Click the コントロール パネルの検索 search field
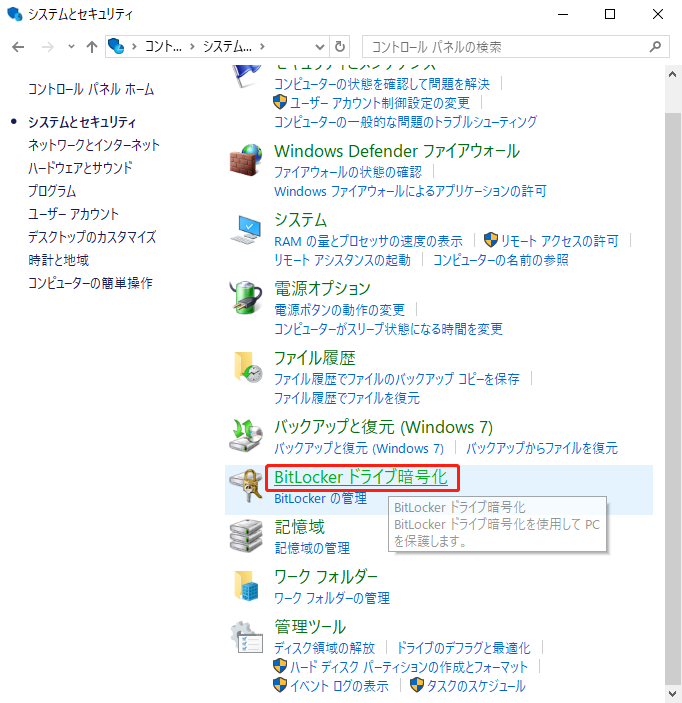Image resolution: width=682 pixels, height=703 pixels. [516, 47]
